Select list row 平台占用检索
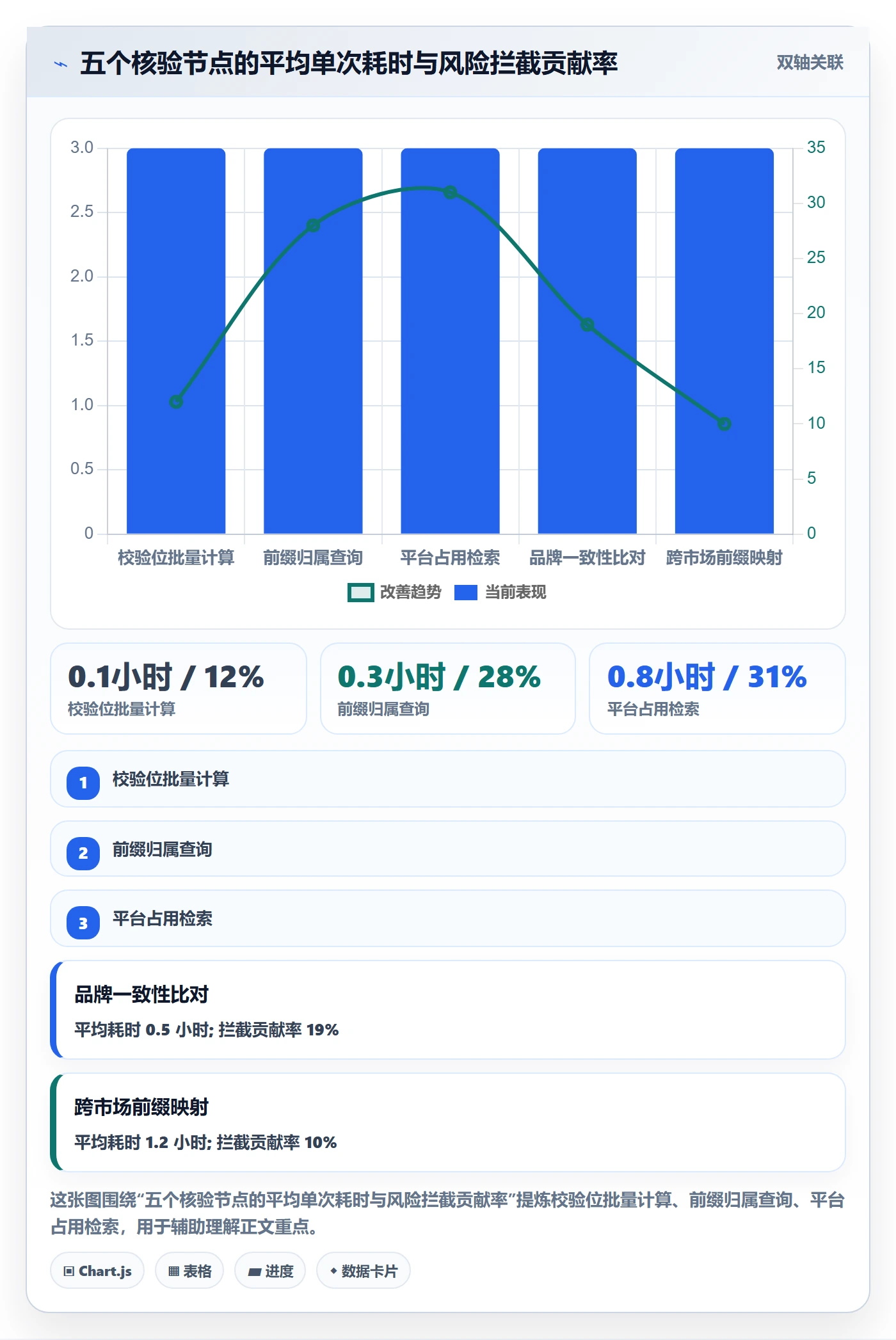896x1340 pixels. pyautogui.click(x=448, y=919)
